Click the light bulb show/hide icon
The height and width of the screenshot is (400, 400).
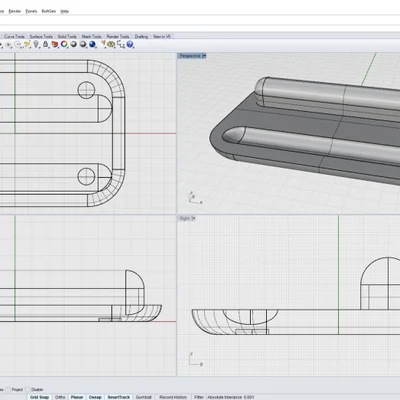[36, 44]
